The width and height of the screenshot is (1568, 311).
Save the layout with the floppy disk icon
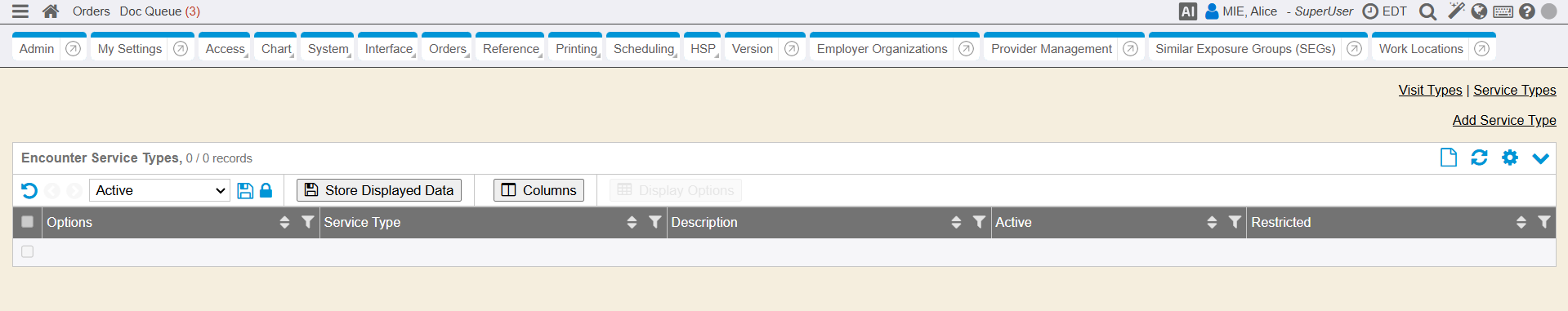245,191
